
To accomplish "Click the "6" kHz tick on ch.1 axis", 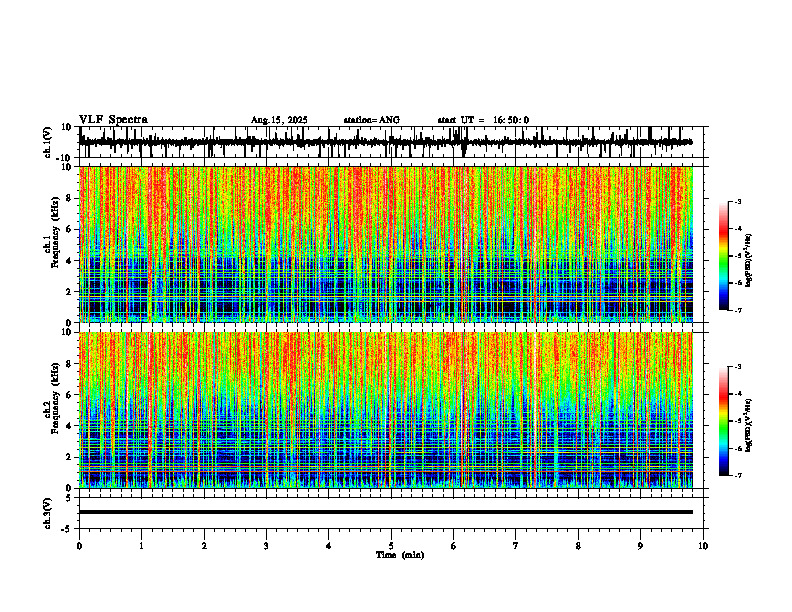I will click(x=71, y=229).
